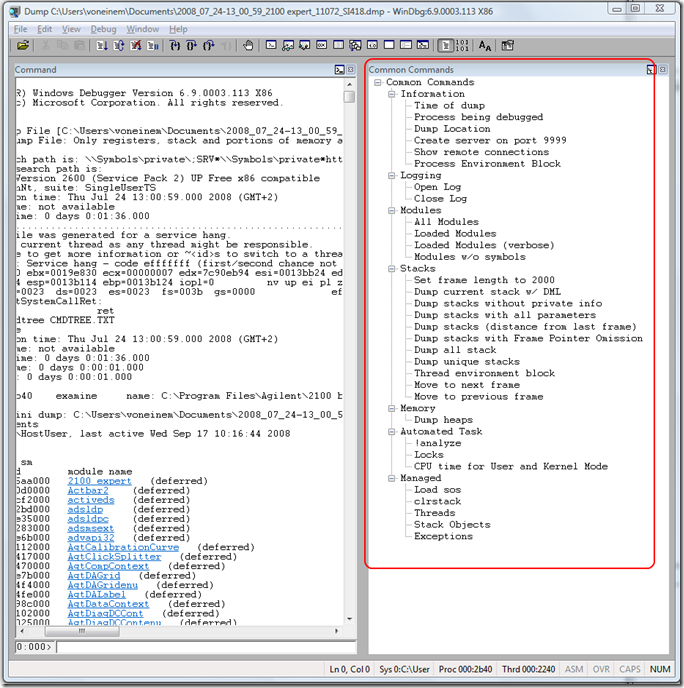
Task: Collapse the Logging tree node
Action: (x=391, y=176)
